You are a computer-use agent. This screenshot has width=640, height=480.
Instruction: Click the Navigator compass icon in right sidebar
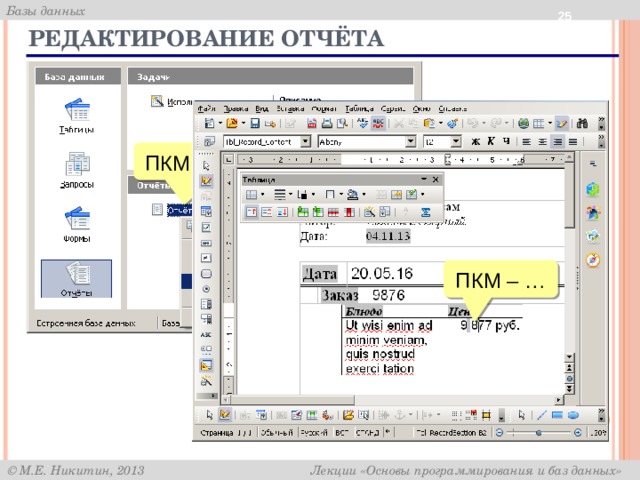[593, 260]
